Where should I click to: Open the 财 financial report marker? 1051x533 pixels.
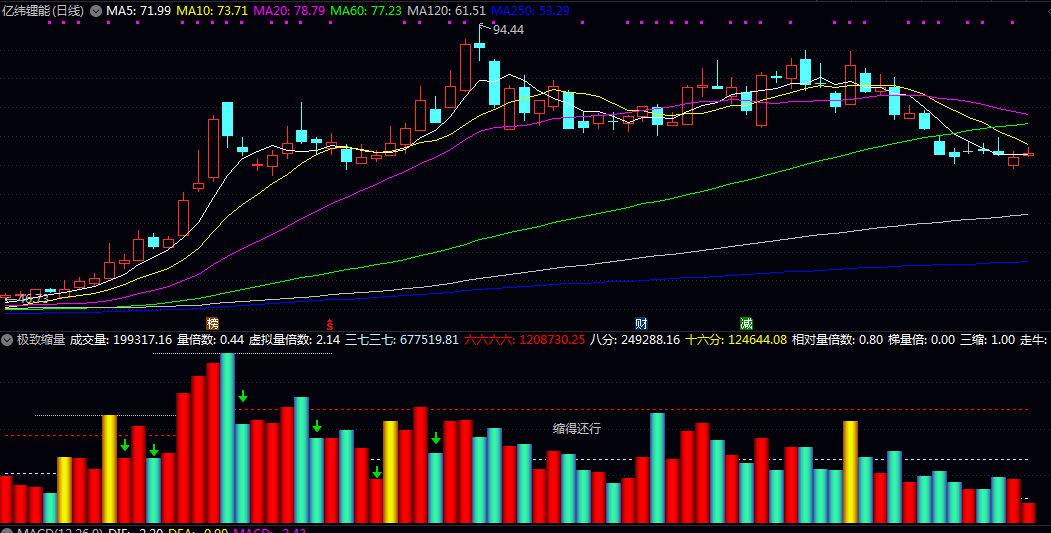[641, 324]
